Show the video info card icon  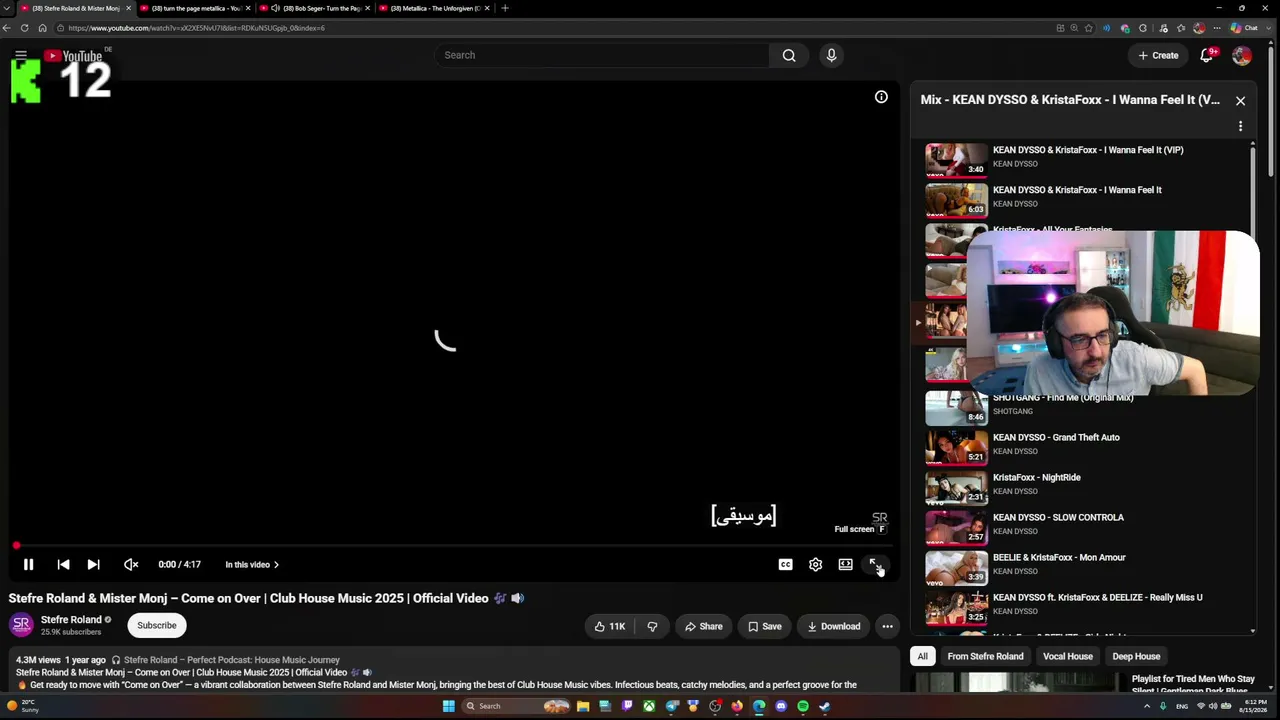coord(881,97)
